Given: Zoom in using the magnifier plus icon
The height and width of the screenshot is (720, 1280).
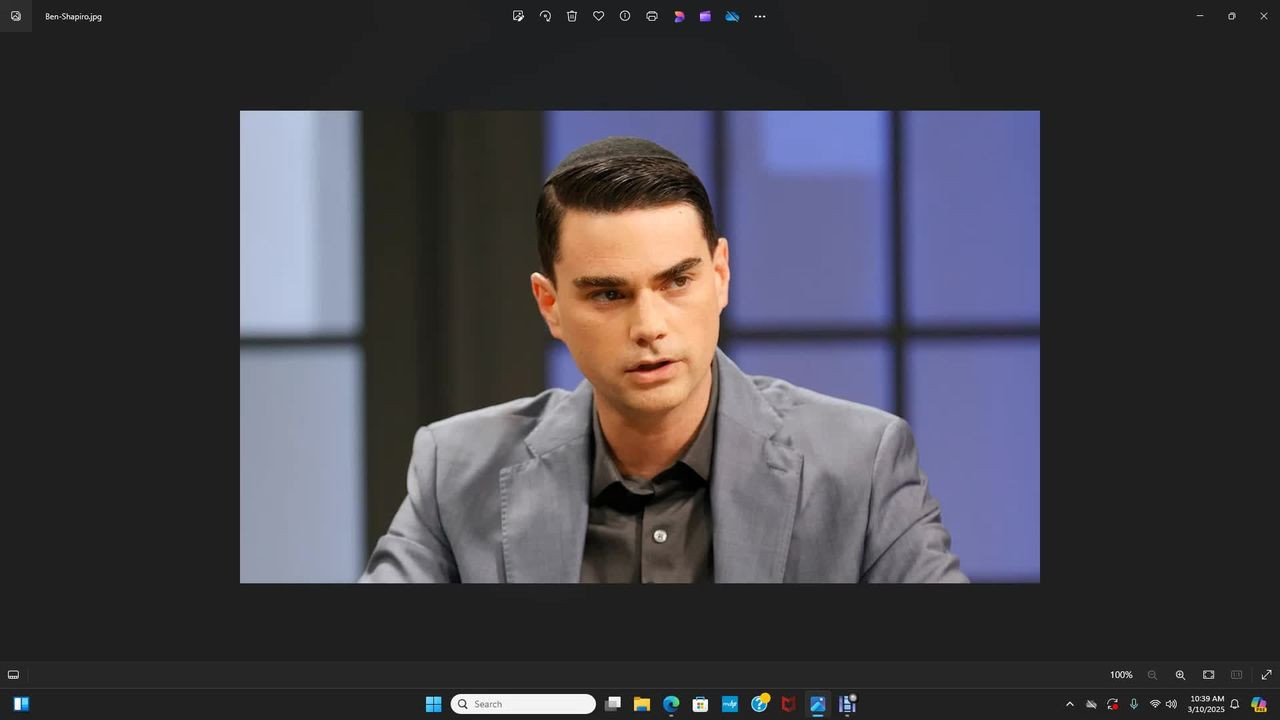Looking at the screenshot, I should point(1180,675).
